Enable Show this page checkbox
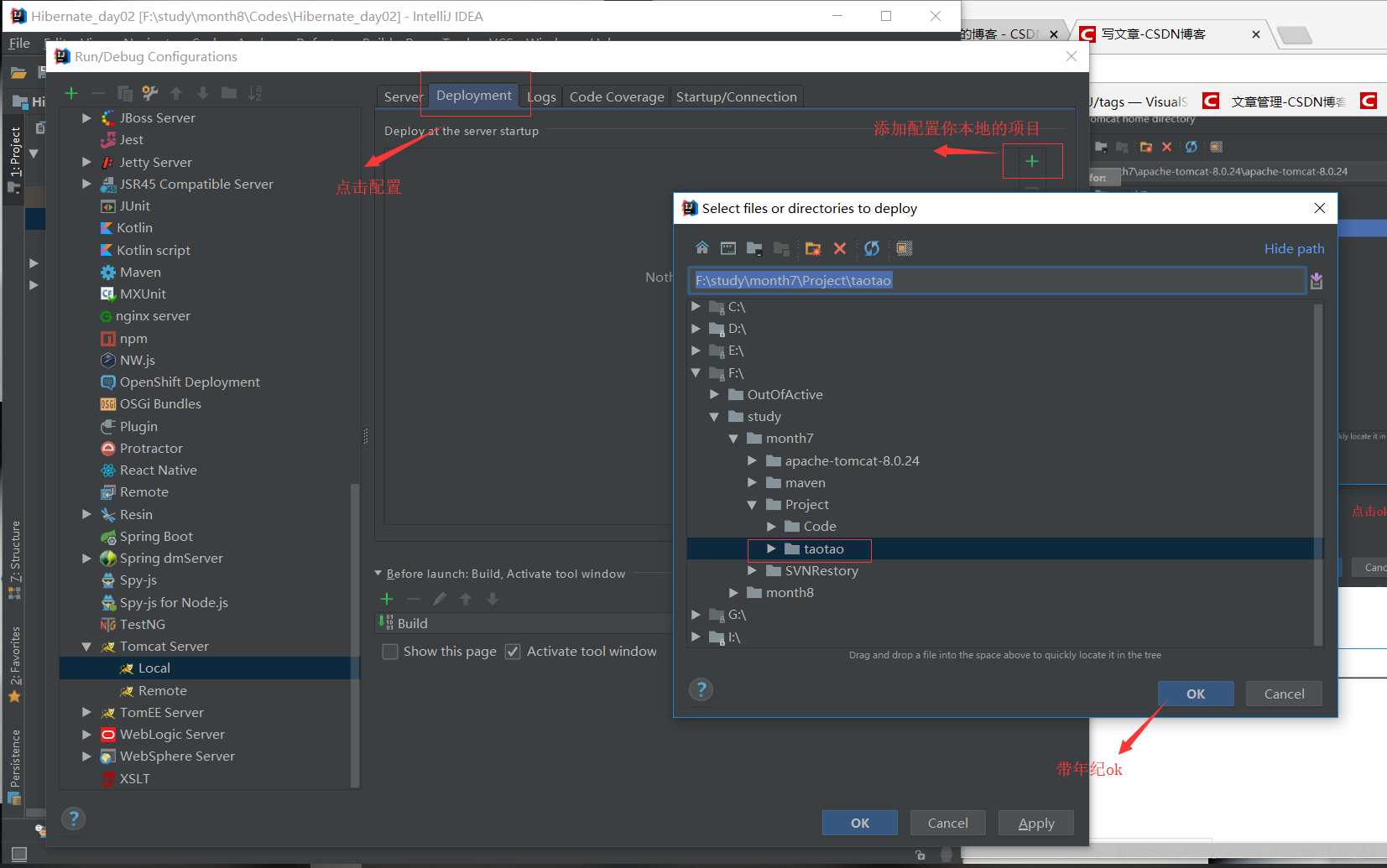The width and height of the screenshot is (1387, 868). click(390, 652)
